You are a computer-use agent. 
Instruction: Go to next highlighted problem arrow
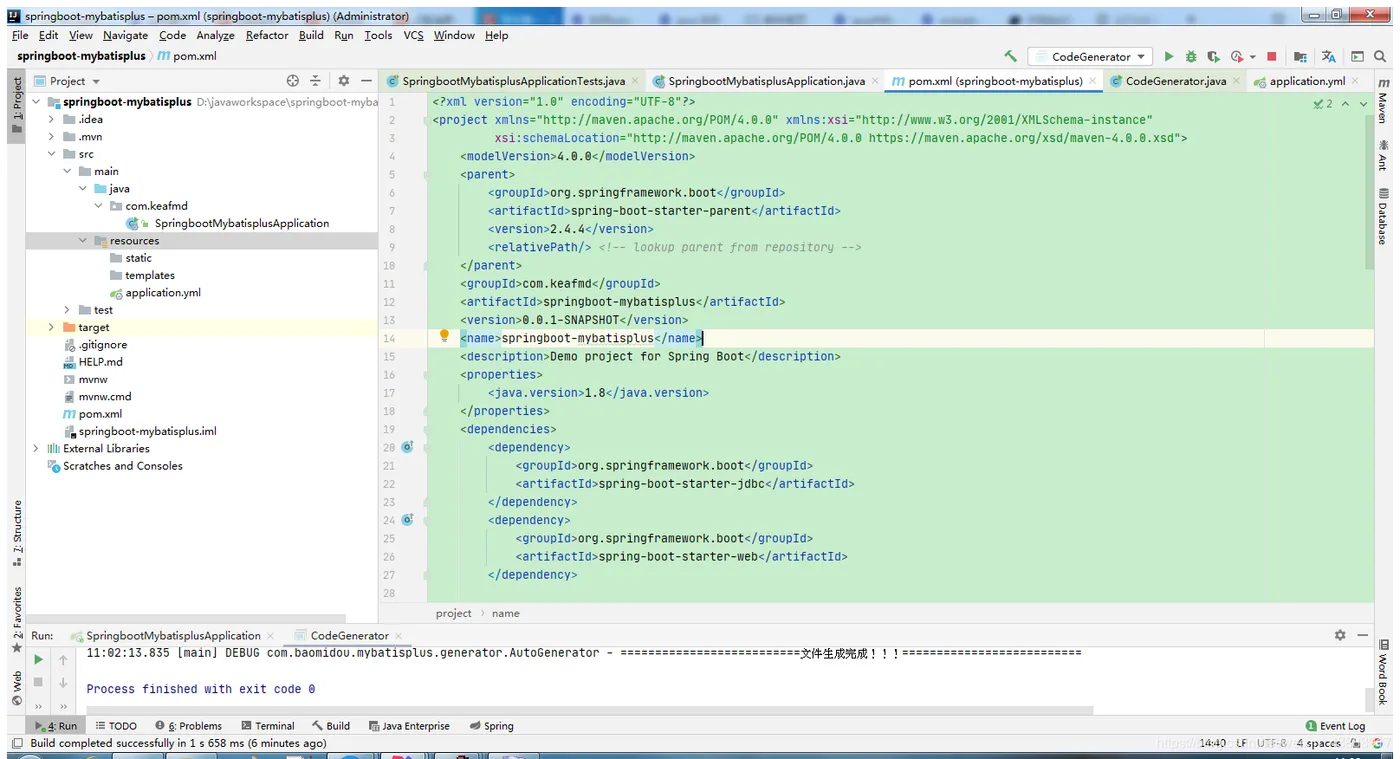click(x=1363, y=103)
